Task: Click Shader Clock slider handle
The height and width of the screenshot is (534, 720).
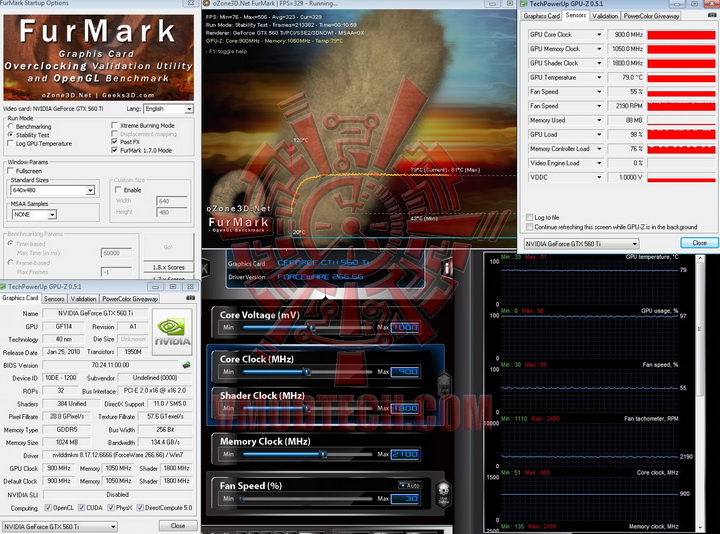Action: click(x=307, y=408)
